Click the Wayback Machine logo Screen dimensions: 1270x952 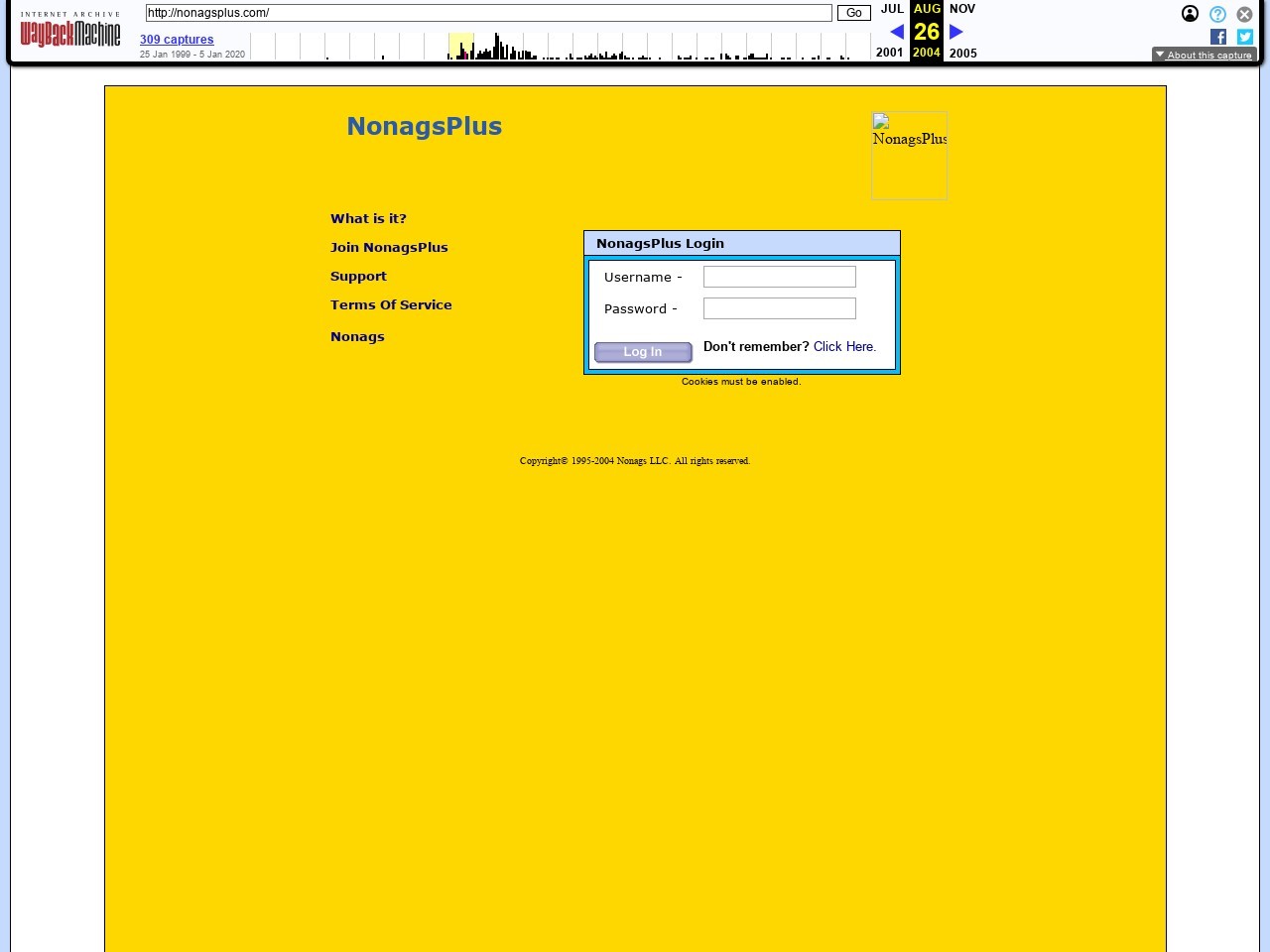70,31
